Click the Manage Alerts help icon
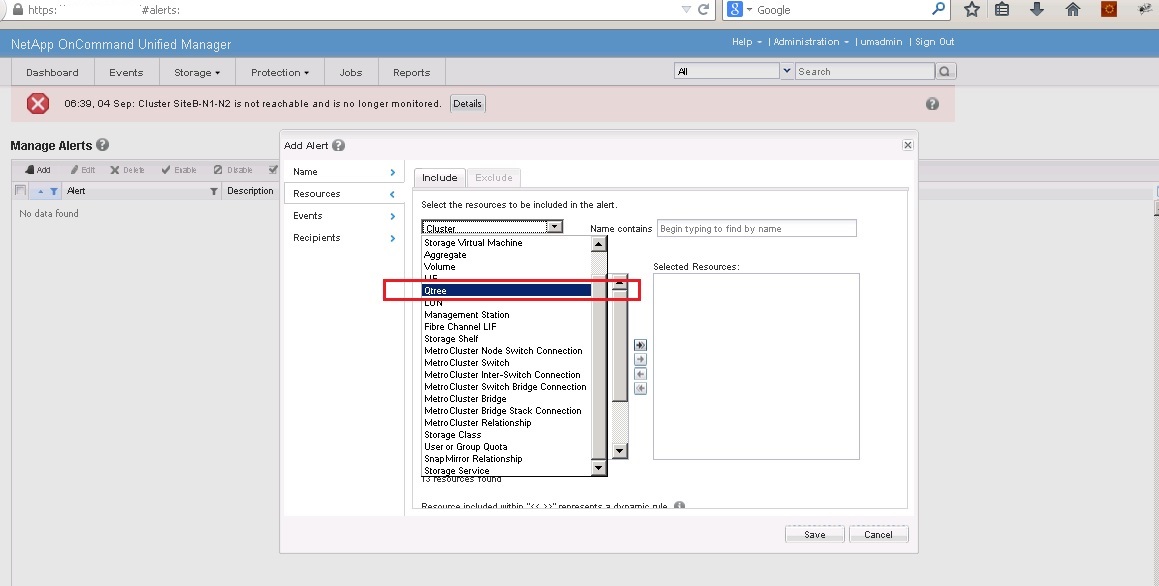Viewport: 1159px width, 586px height. click(102, 146)
